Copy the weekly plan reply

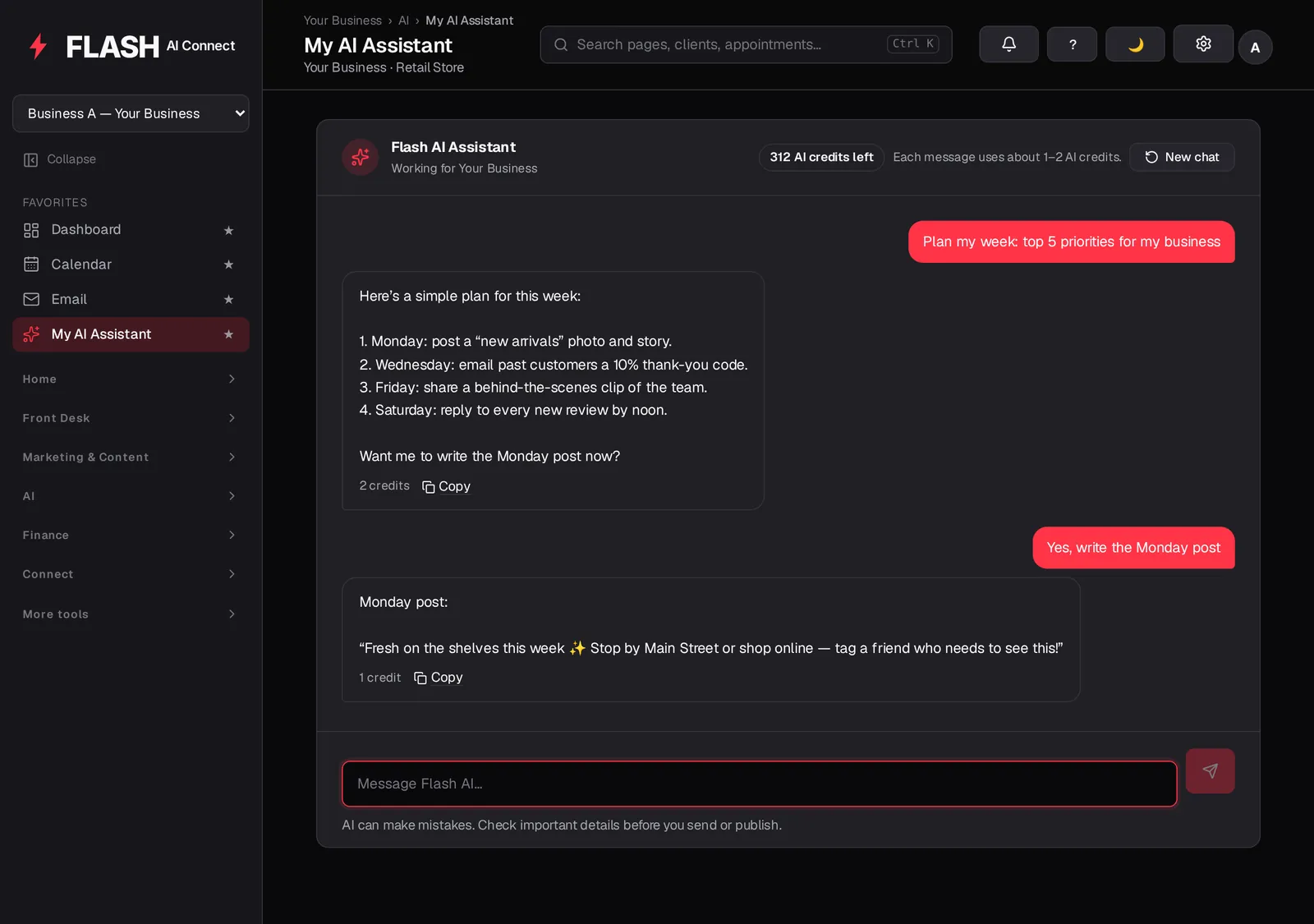446,486
